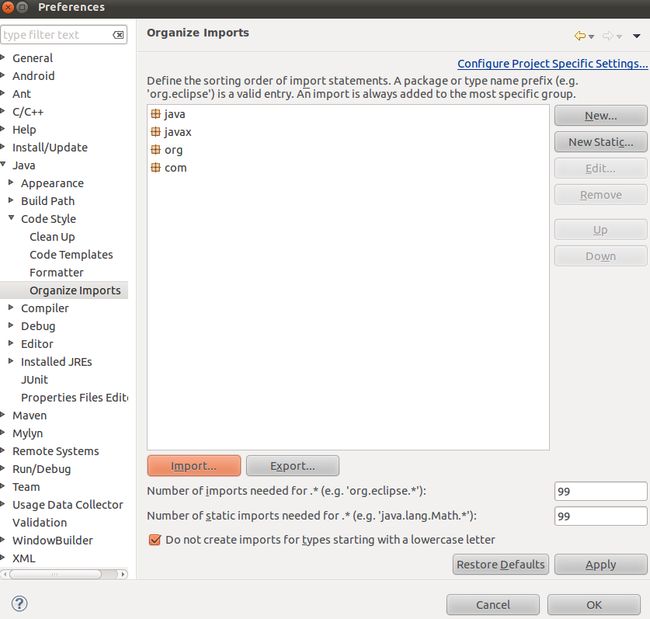Select the java package icon entry
The width and height of the screenshot is (650, 619).
coord(155,114)
